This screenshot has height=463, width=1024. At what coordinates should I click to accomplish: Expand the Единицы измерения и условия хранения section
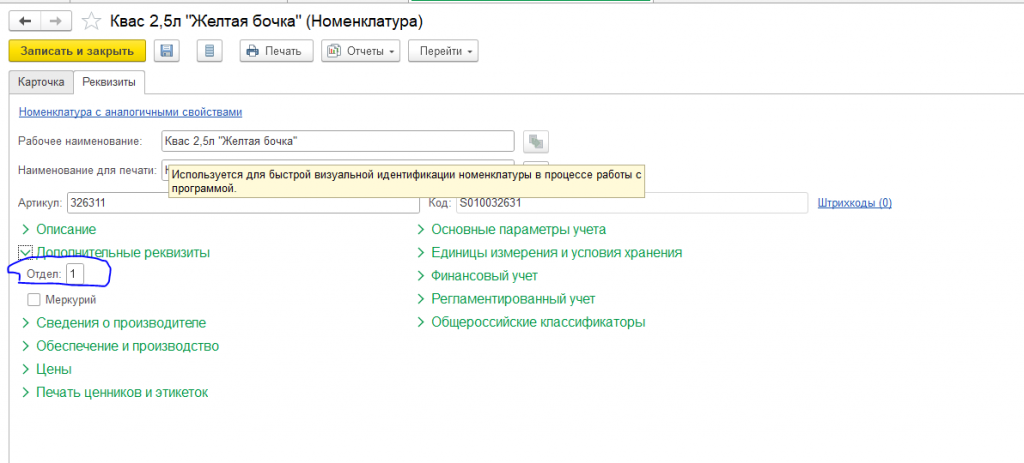pyautogui.click(x=549, y=253)
